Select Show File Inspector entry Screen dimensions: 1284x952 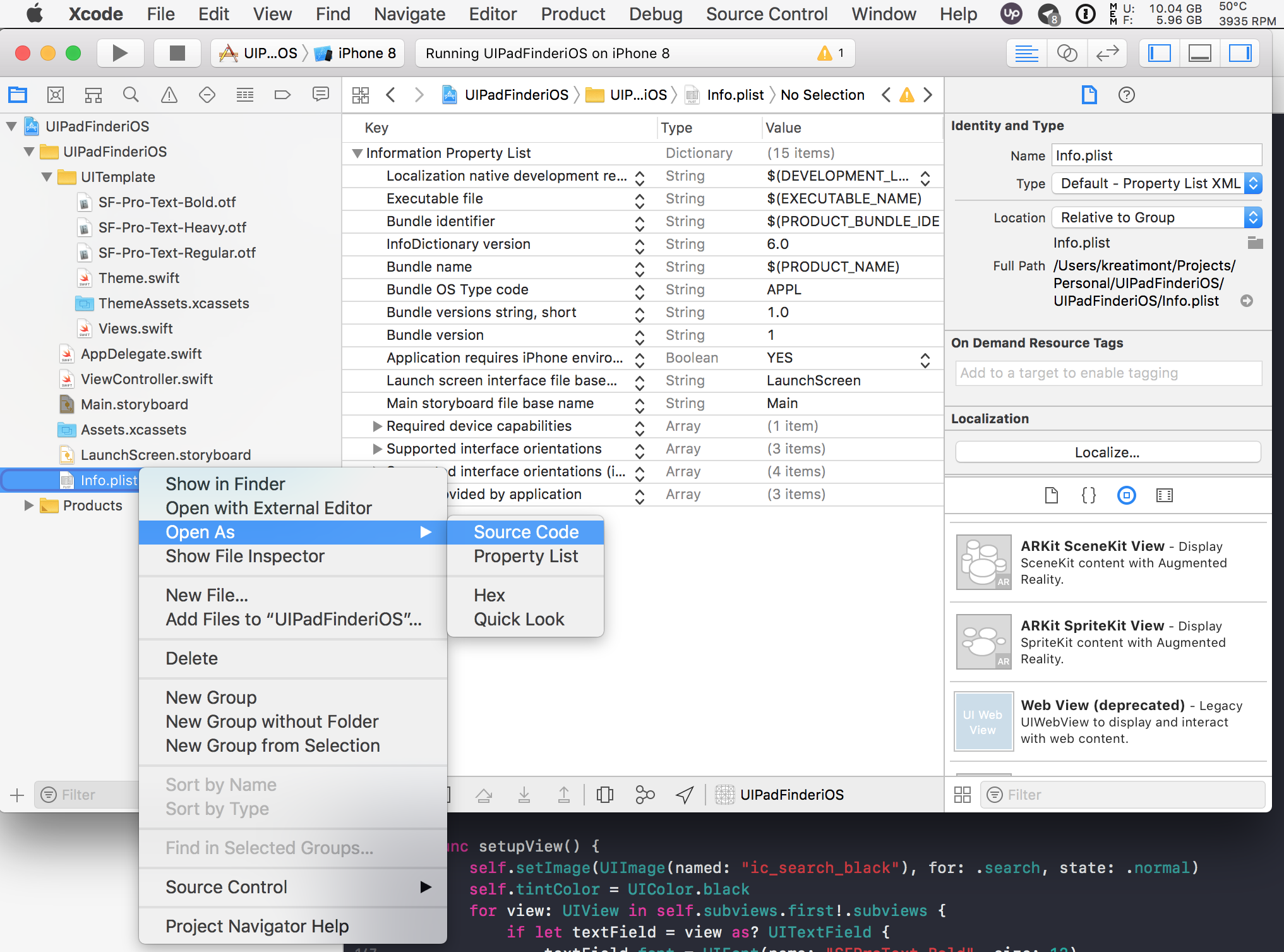click(x=293, y=556)
